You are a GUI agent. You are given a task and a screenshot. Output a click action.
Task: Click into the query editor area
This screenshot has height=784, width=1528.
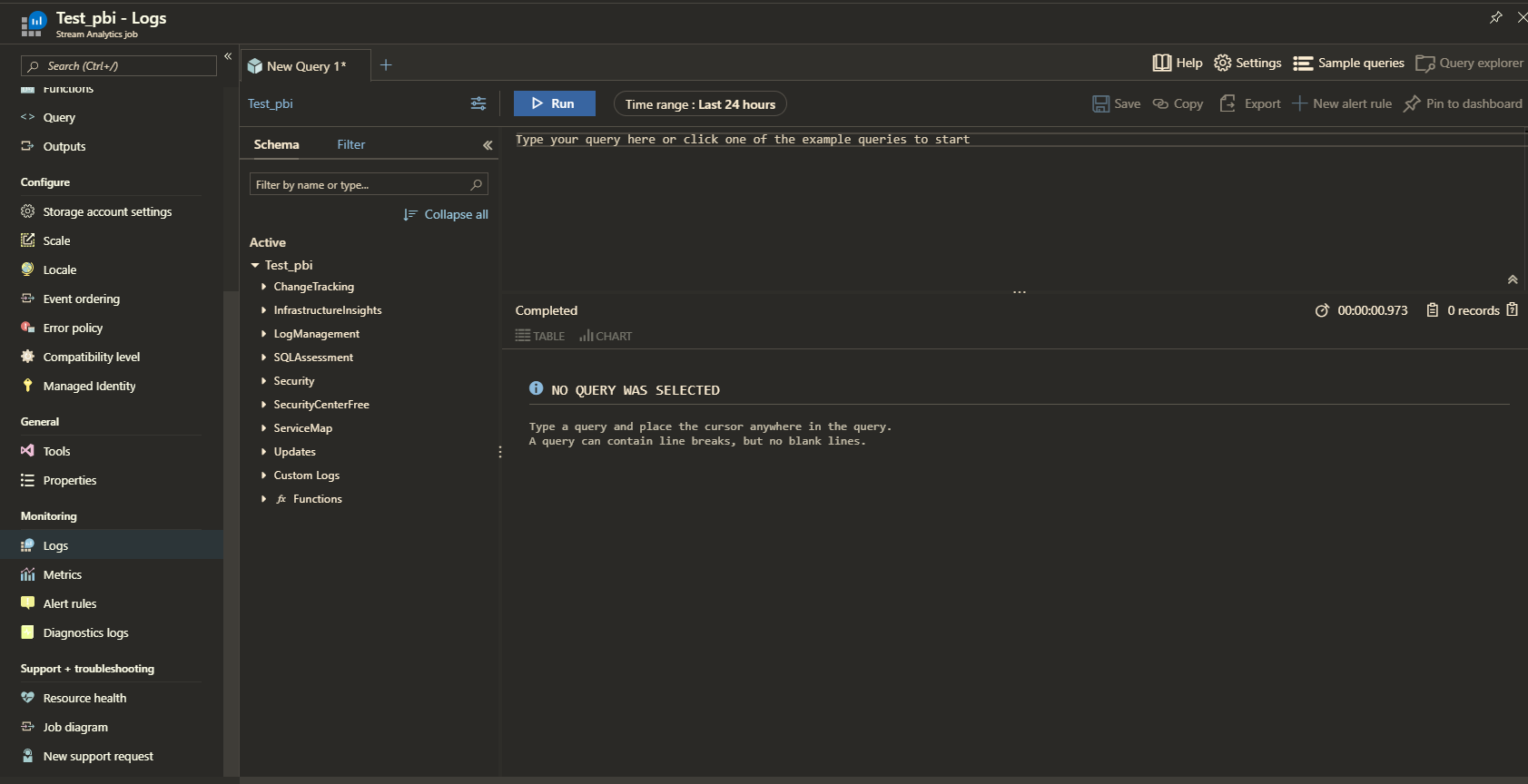(x=1015, y=209)
